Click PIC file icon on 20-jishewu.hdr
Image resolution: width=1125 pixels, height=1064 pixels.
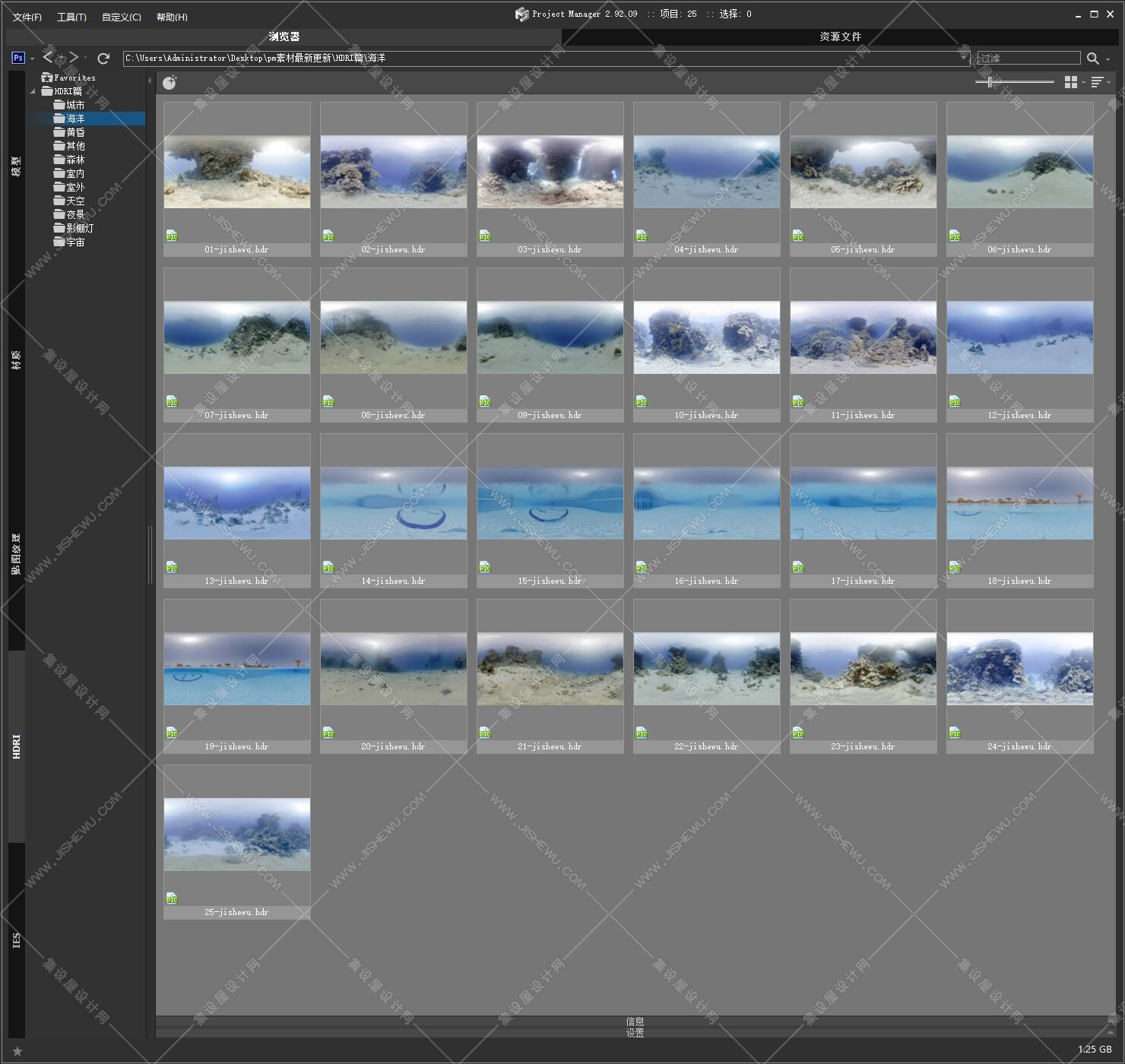coord(328,733)
